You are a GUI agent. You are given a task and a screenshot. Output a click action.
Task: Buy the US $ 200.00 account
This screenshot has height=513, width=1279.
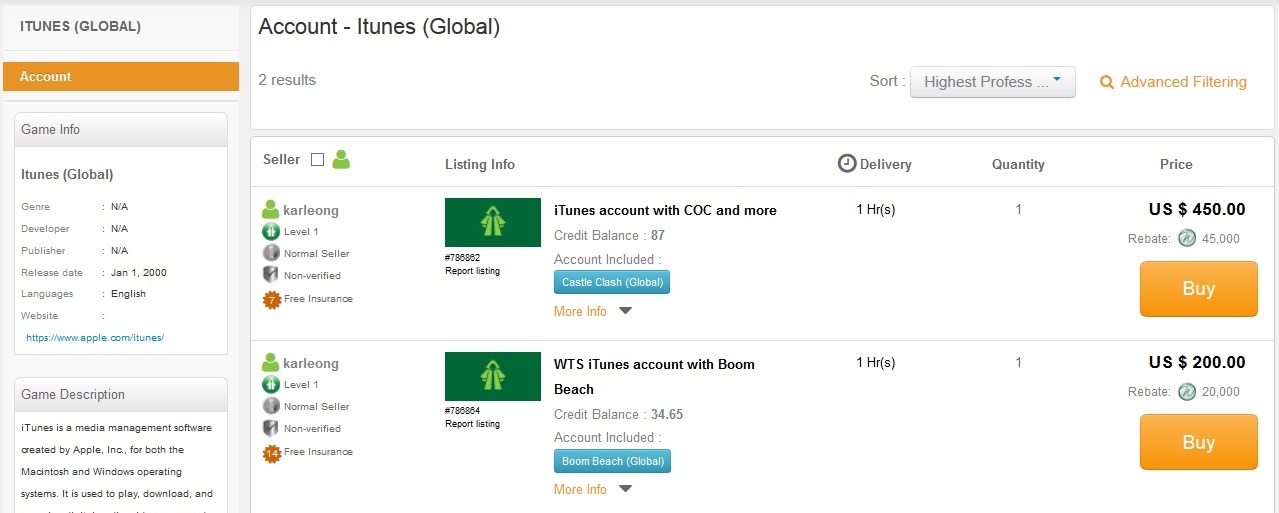[1199, 442]
